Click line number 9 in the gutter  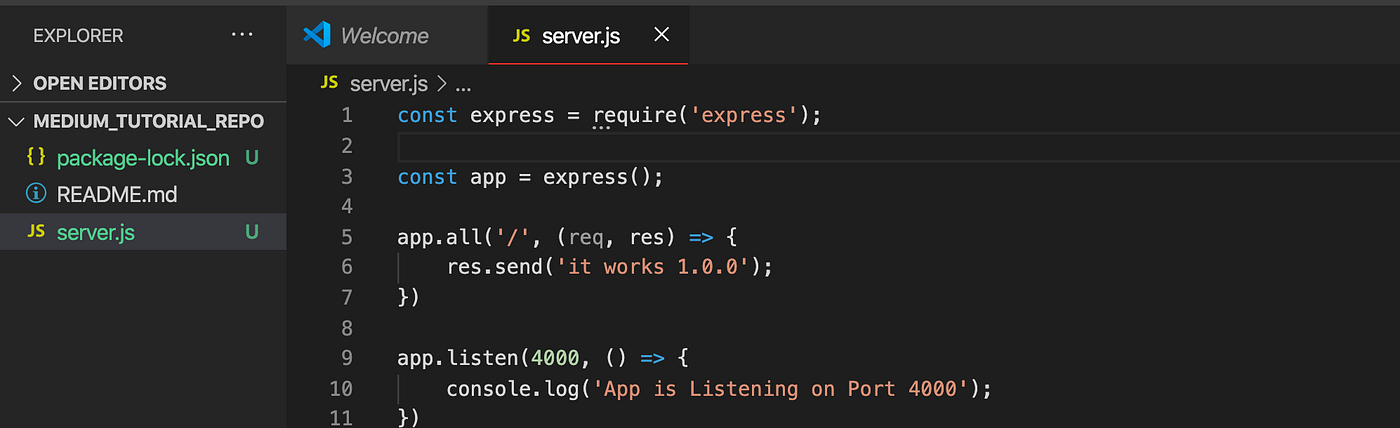346,358
